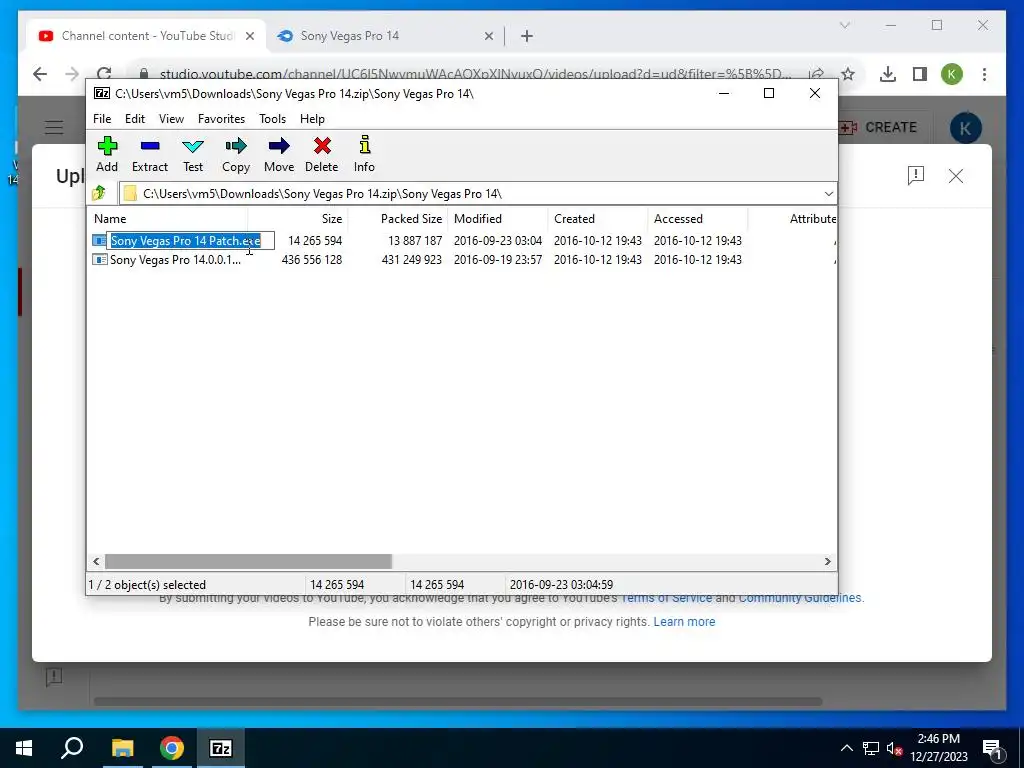Switch to Sony Vegas Pro 14 tab
Screen dimensions: 1024x768
point(385,36)
